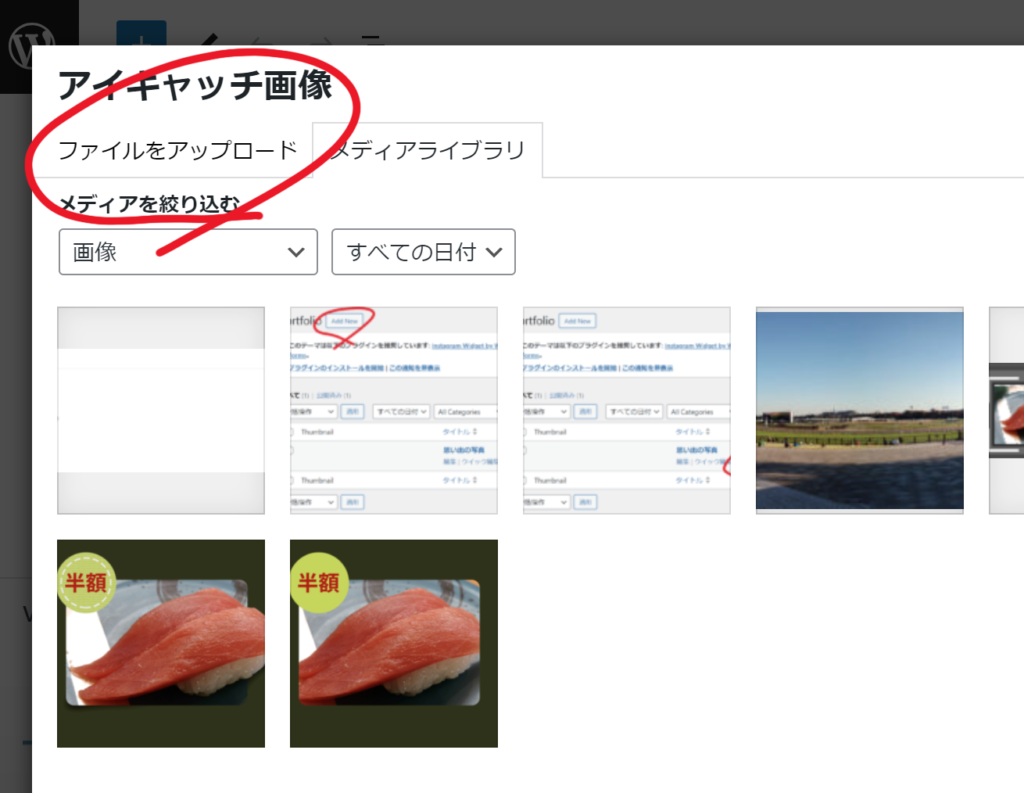This screenshot has width=1024, height=793.
Task: Select the partially visible thumbnail at right edge
Action: point(1006,410)
